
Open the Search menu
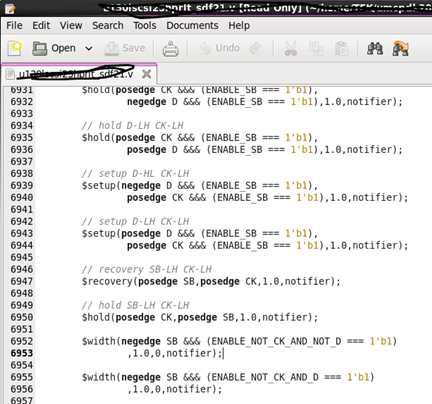[x=108, y=25]
